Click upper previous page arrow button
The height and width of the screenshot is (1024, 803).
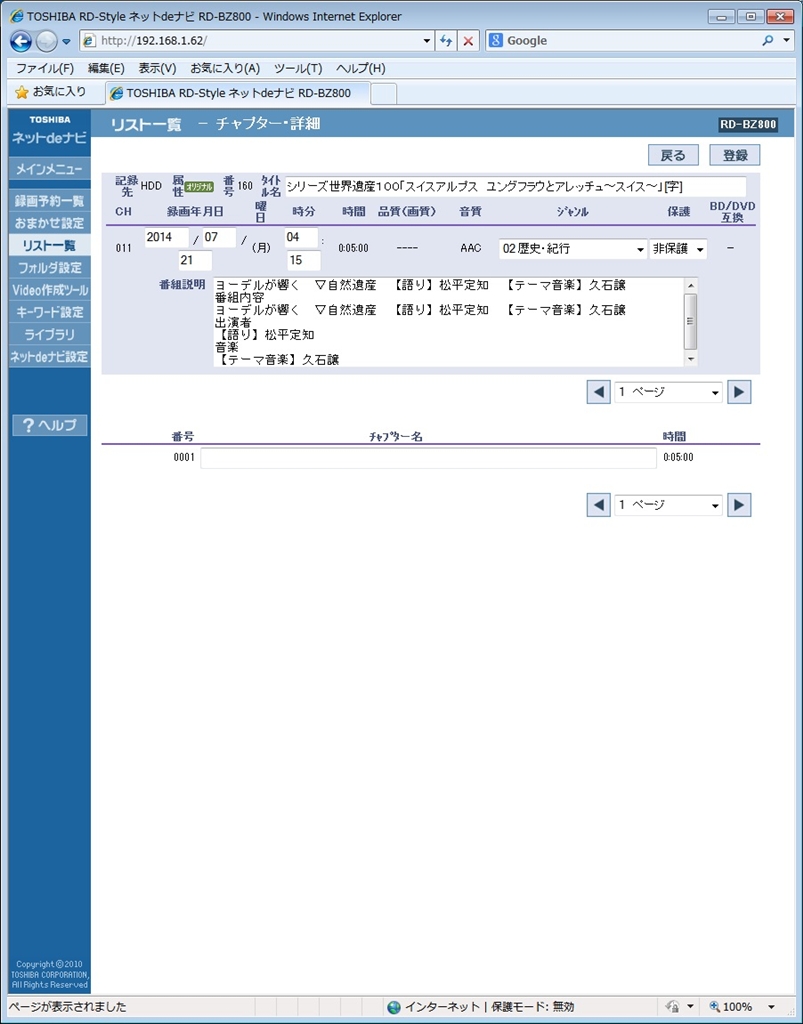[598, 392]
